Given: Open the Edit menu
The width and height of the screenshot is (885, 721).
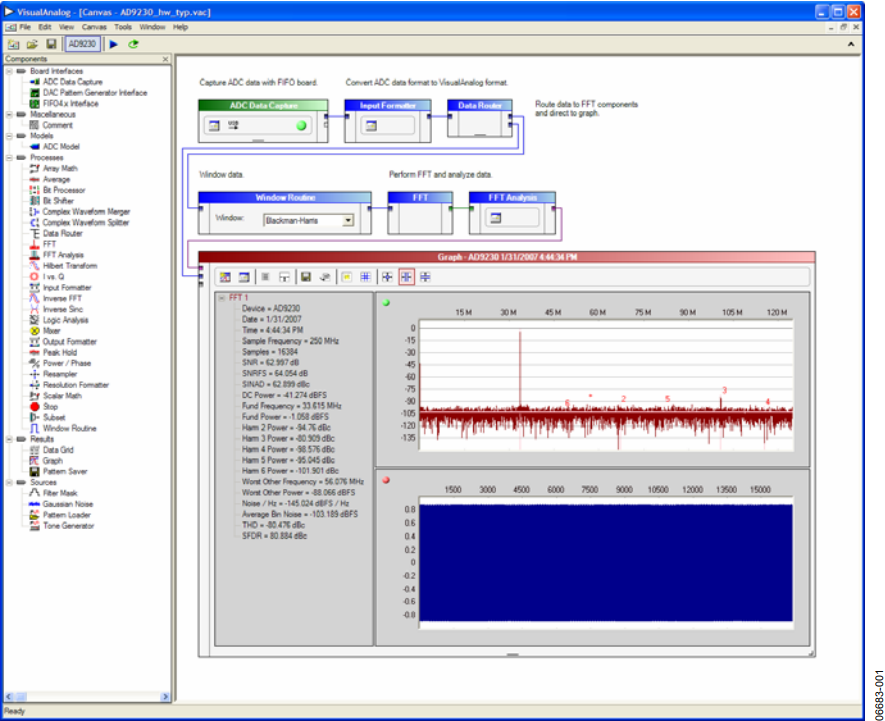Looking at the screenshot, I should coord(45,27).
